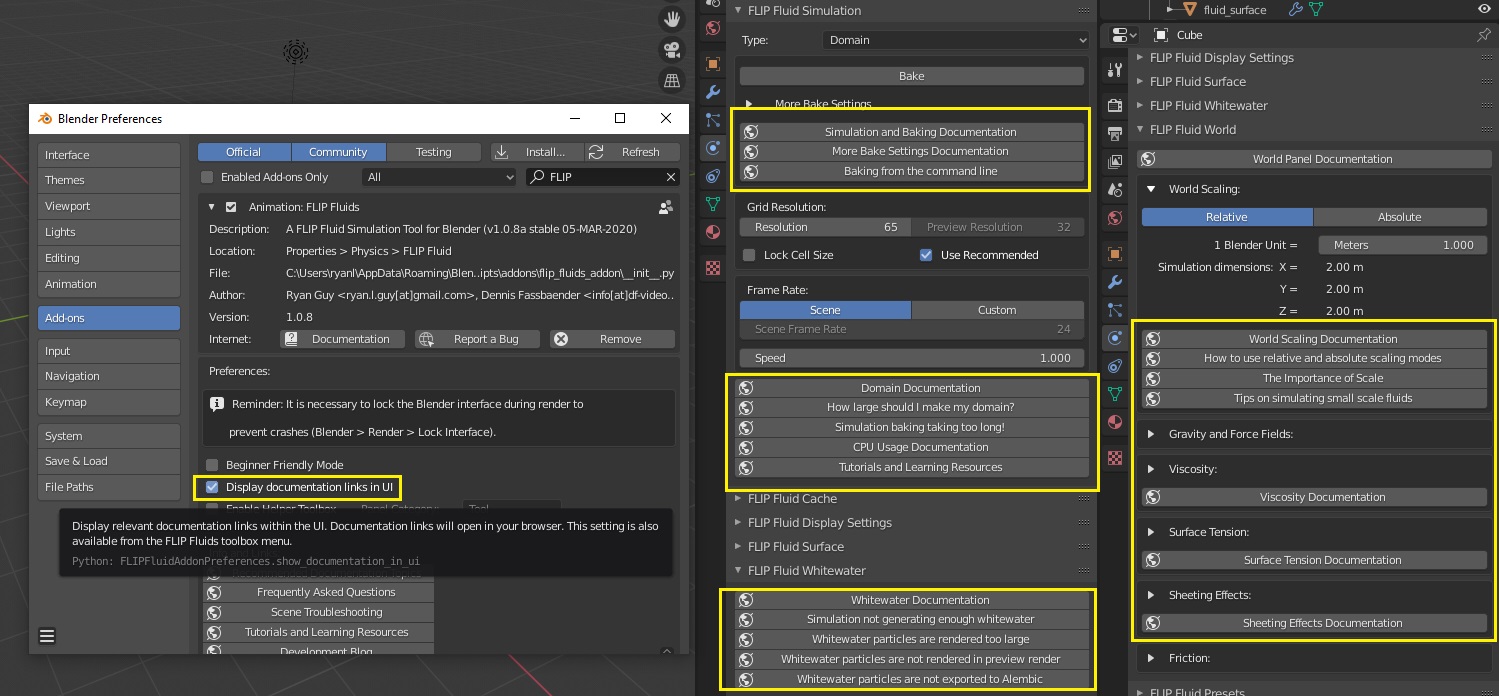This screenshot has height=696, width=1499.
Task: Expand the Friction section
Action: 1151,658
